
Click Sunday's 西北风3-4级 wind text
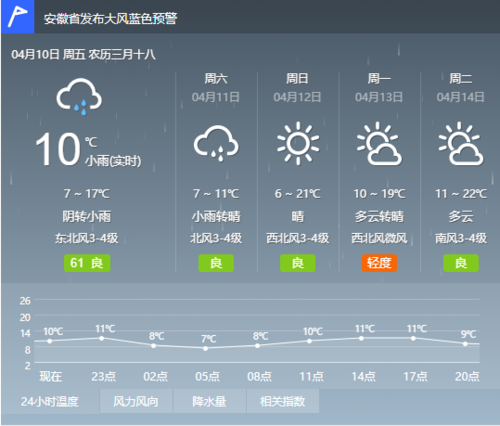click(x=298, y=238)
